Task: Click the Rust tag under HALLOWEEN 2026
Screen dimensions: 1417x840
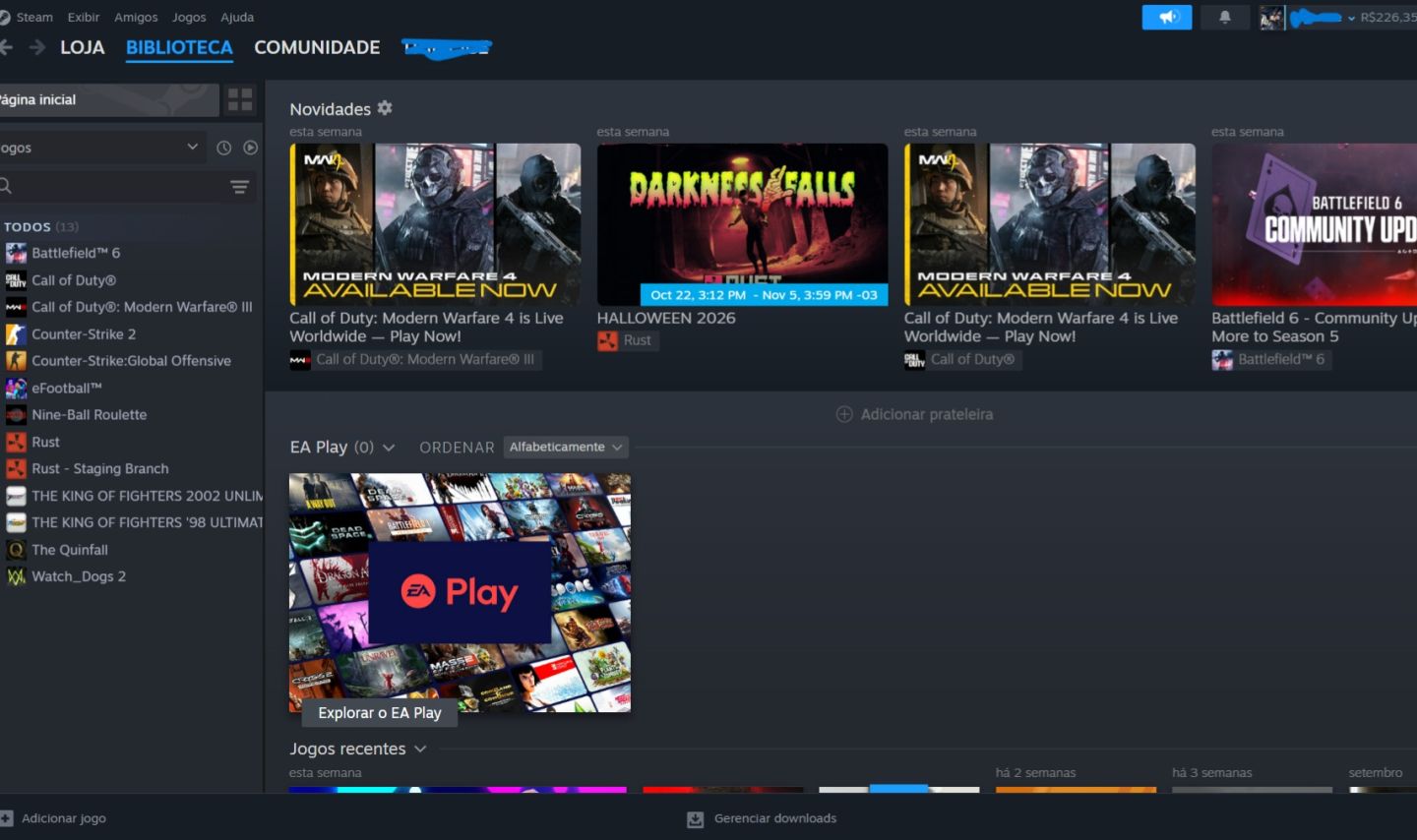Action: pos(626,340)
